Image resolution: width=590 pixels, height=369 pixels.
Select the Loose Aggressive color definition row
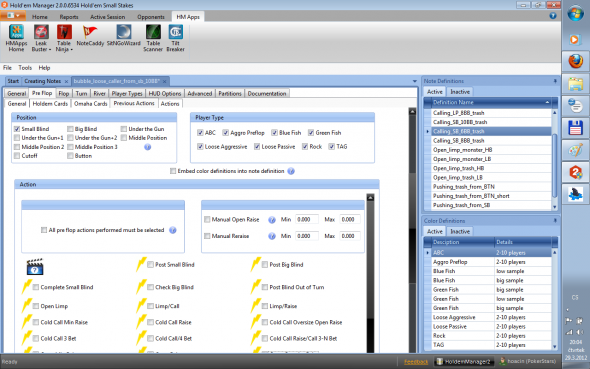tap(491, 317)
